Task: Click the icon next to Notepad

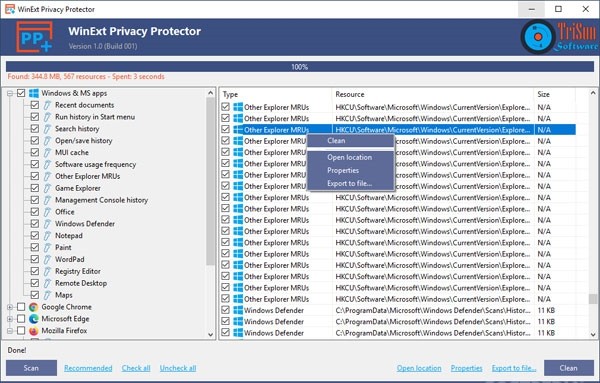Action: coord(47,236)
